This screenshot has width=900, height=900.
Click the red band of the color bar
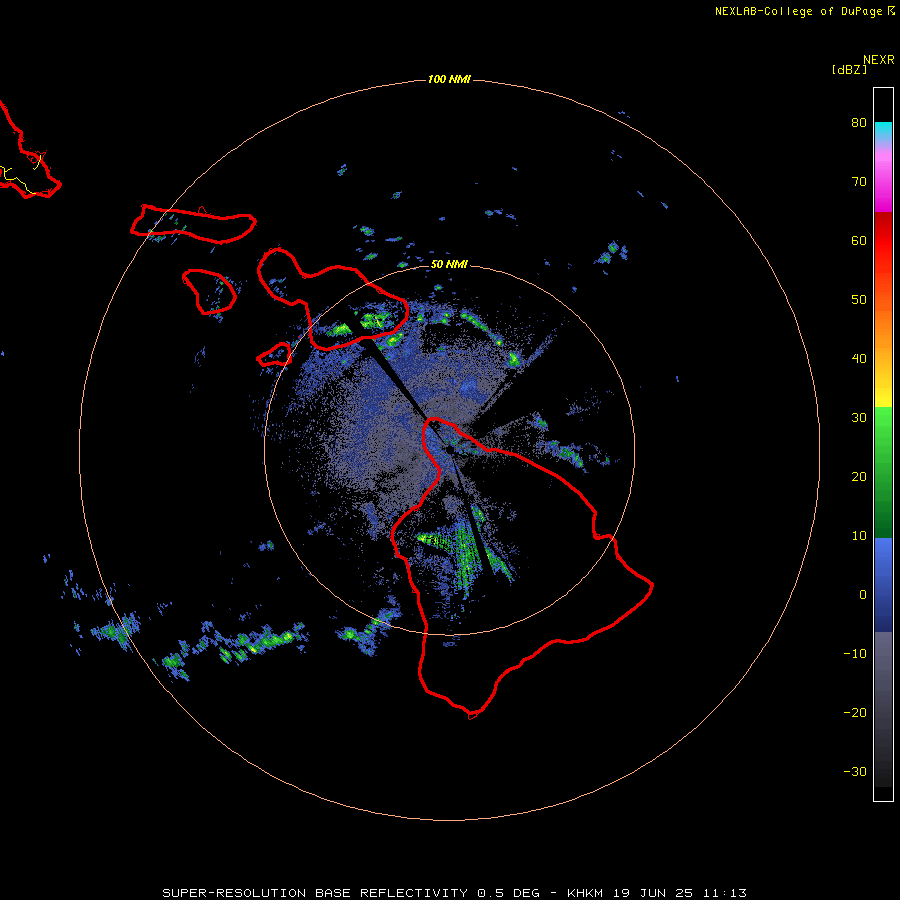[x=883, y=241]
